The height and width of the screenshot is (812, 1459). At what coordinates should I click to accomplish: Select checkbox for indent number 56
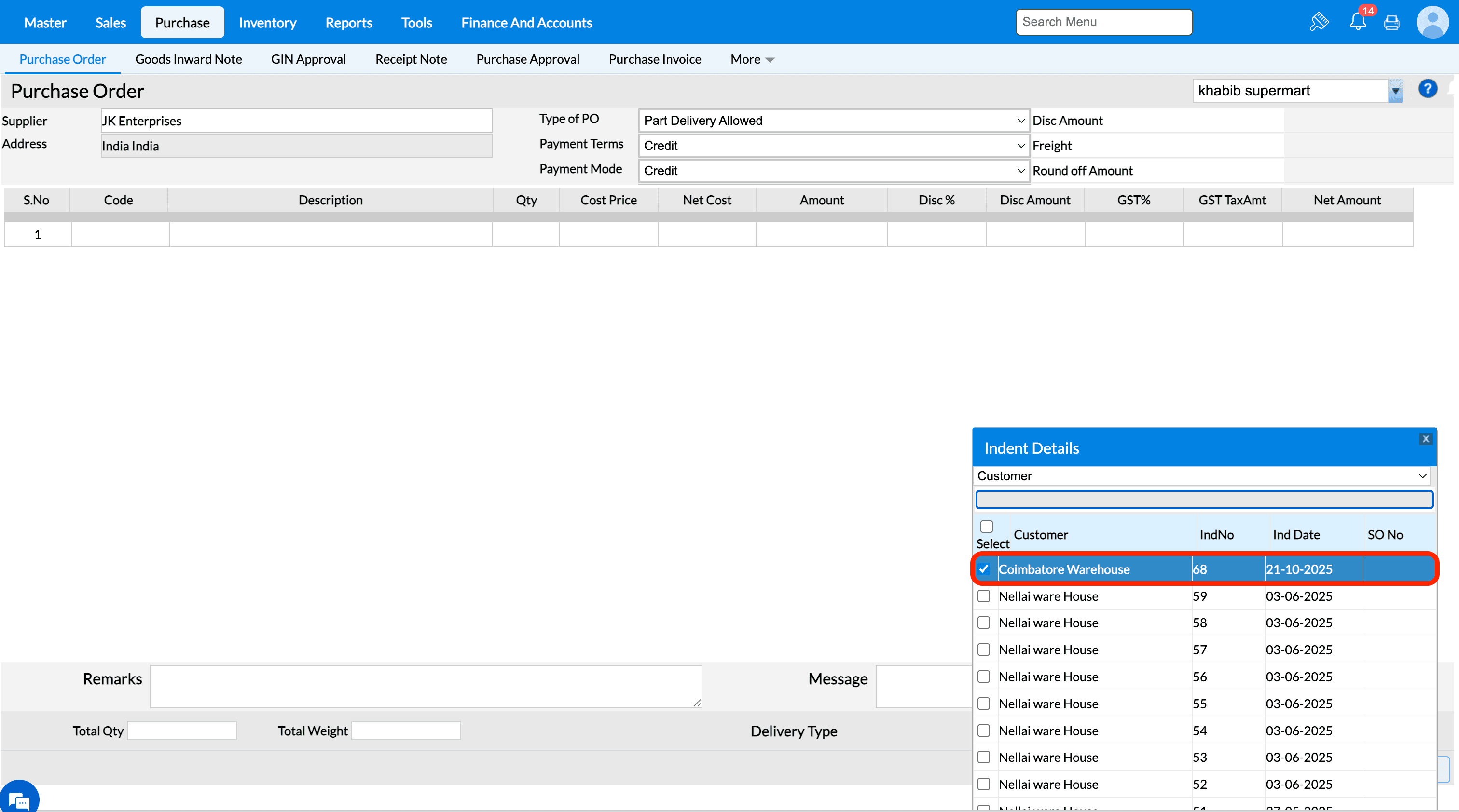(984, 677)
